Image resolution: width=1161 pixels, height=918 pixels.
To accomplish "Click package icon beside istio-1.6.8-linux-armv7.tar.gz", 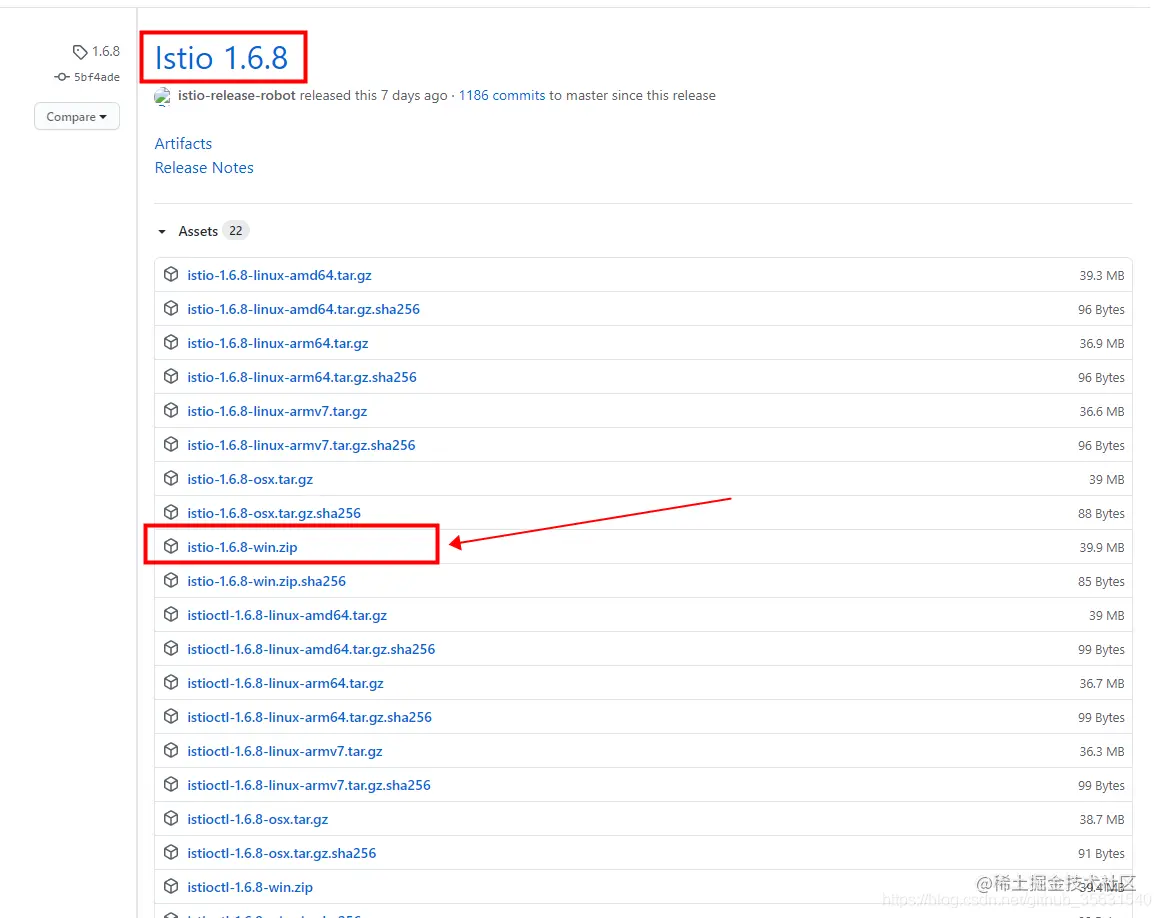I will [171, 411].
